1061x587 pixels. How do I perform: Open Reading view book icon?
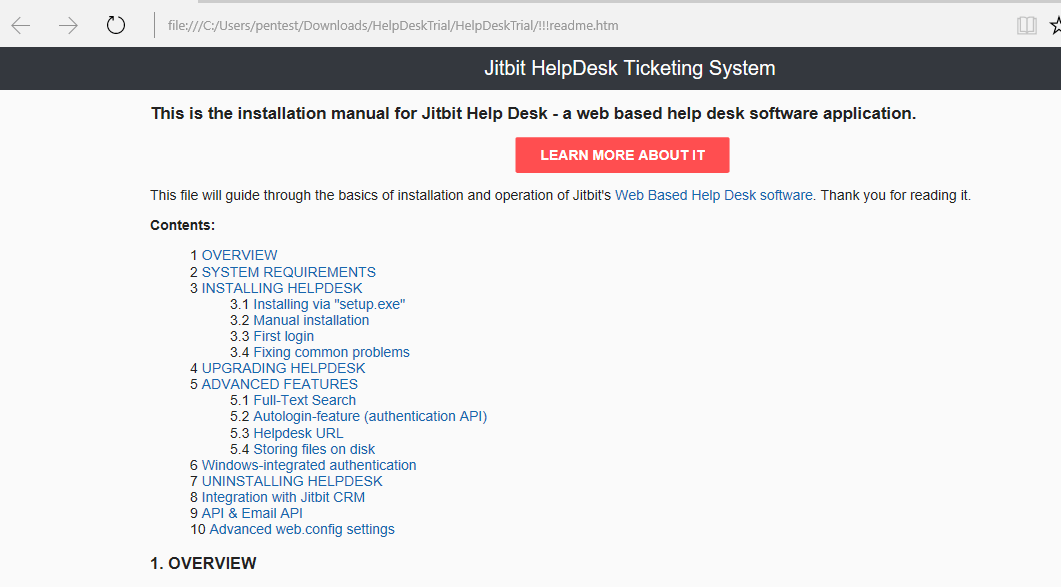pos(1026,25)
